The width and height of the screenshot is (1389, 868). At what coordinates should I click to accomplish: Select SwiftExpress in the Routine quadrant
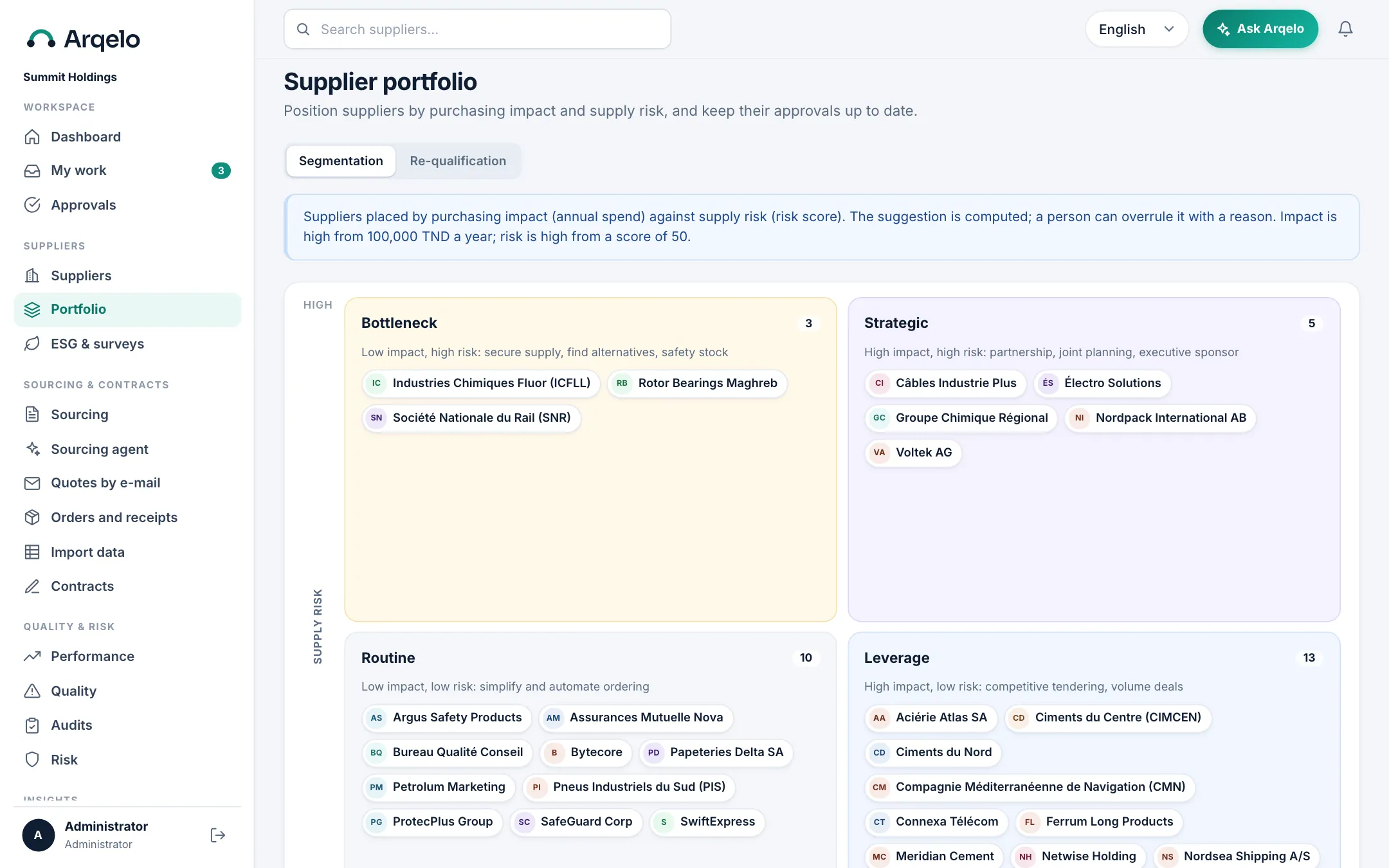coord(707,822)
